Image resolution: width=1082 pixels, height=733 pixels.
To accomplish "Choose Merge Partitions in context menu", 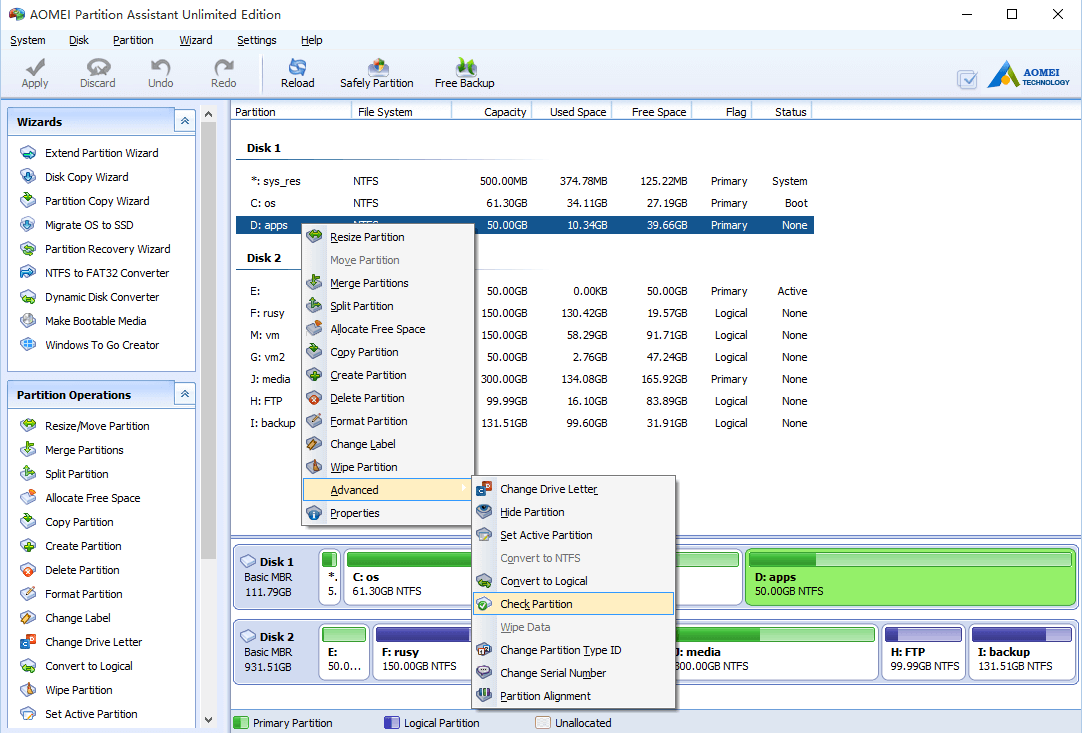I will click(388, 283).
